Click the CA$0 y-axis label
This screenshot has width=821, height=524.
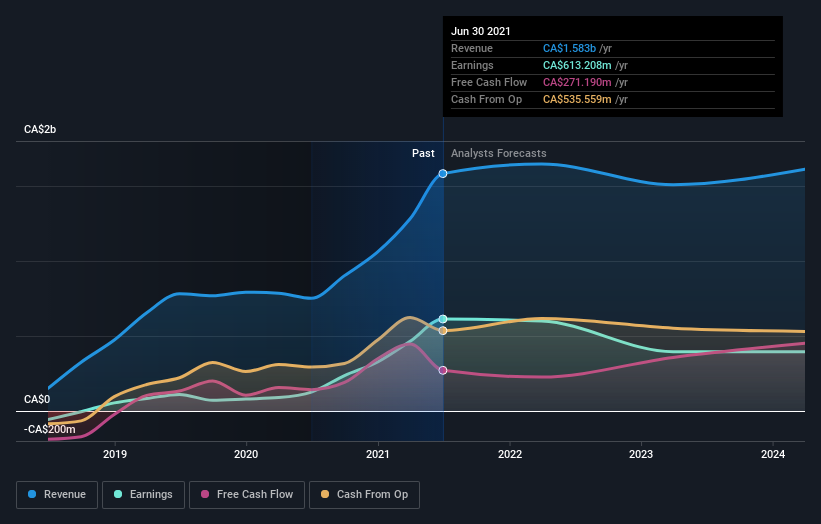[37, 399]
